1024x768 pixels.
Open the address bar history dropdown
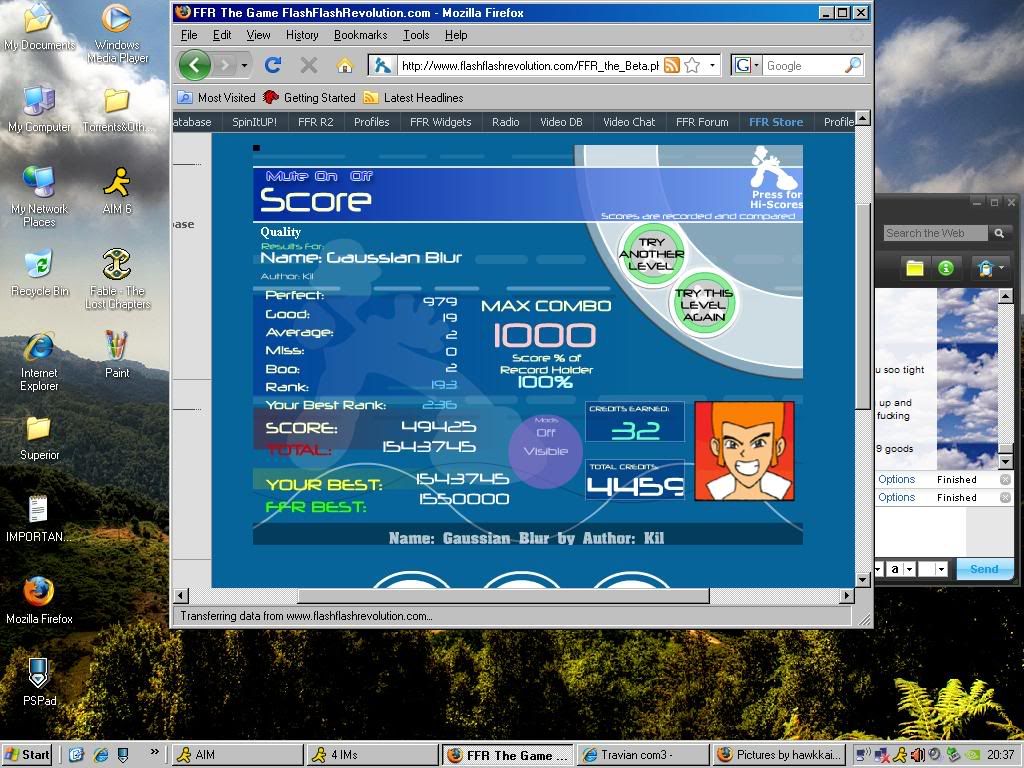pyautogui.click(x=713, y=66)
